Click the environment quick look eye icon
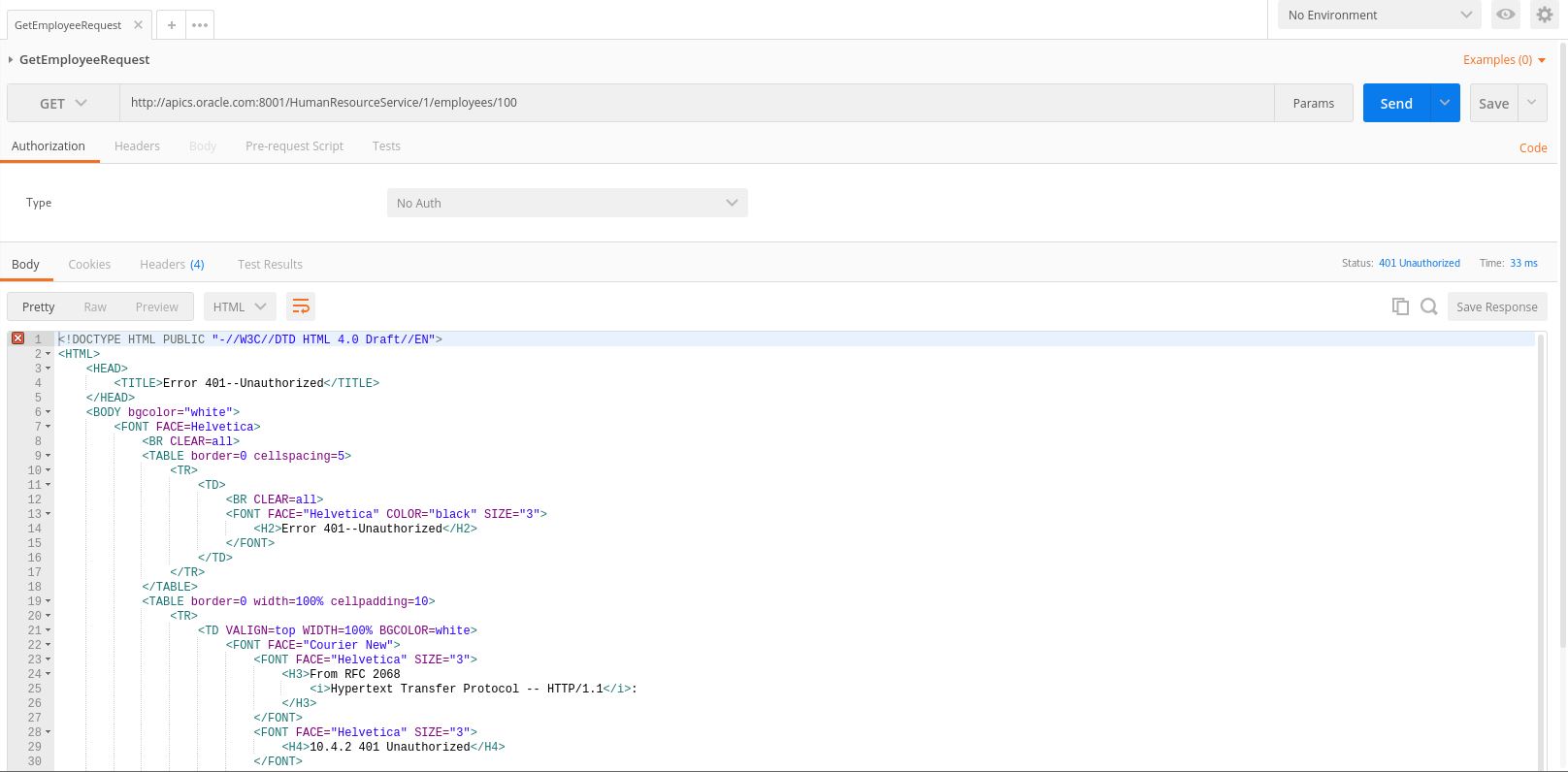 click(x=1505, y=15)
